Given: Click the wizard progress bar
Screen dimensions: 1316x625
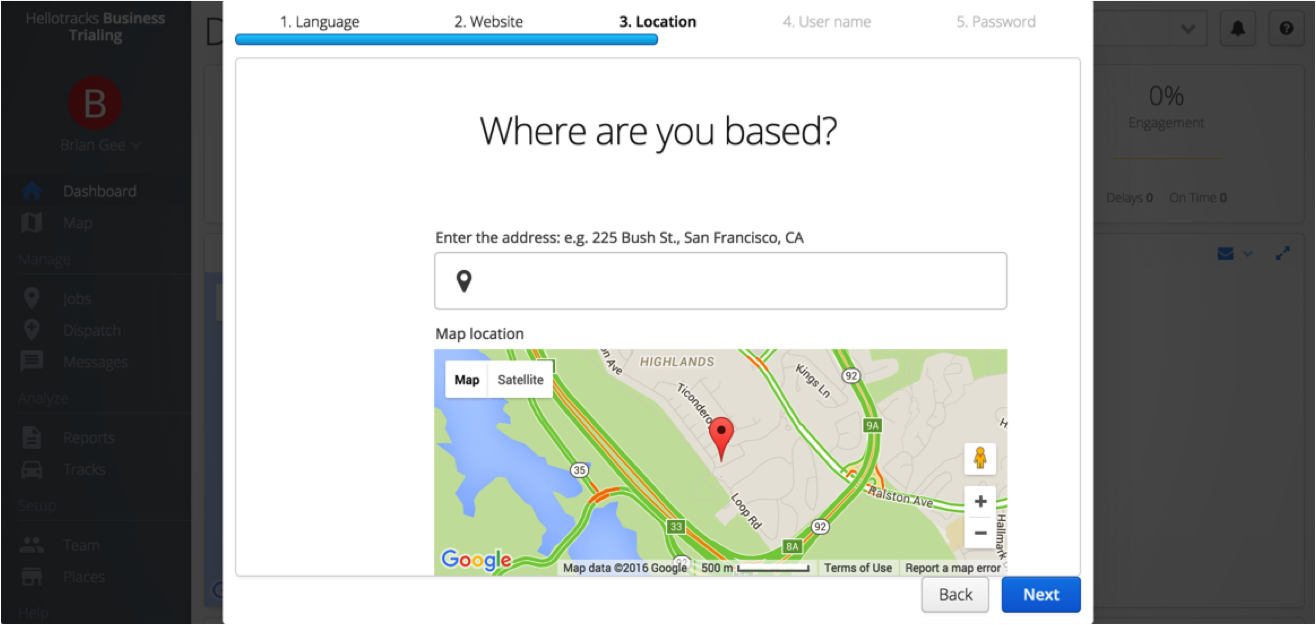Looking at the screenshot, I should (446, 40).
